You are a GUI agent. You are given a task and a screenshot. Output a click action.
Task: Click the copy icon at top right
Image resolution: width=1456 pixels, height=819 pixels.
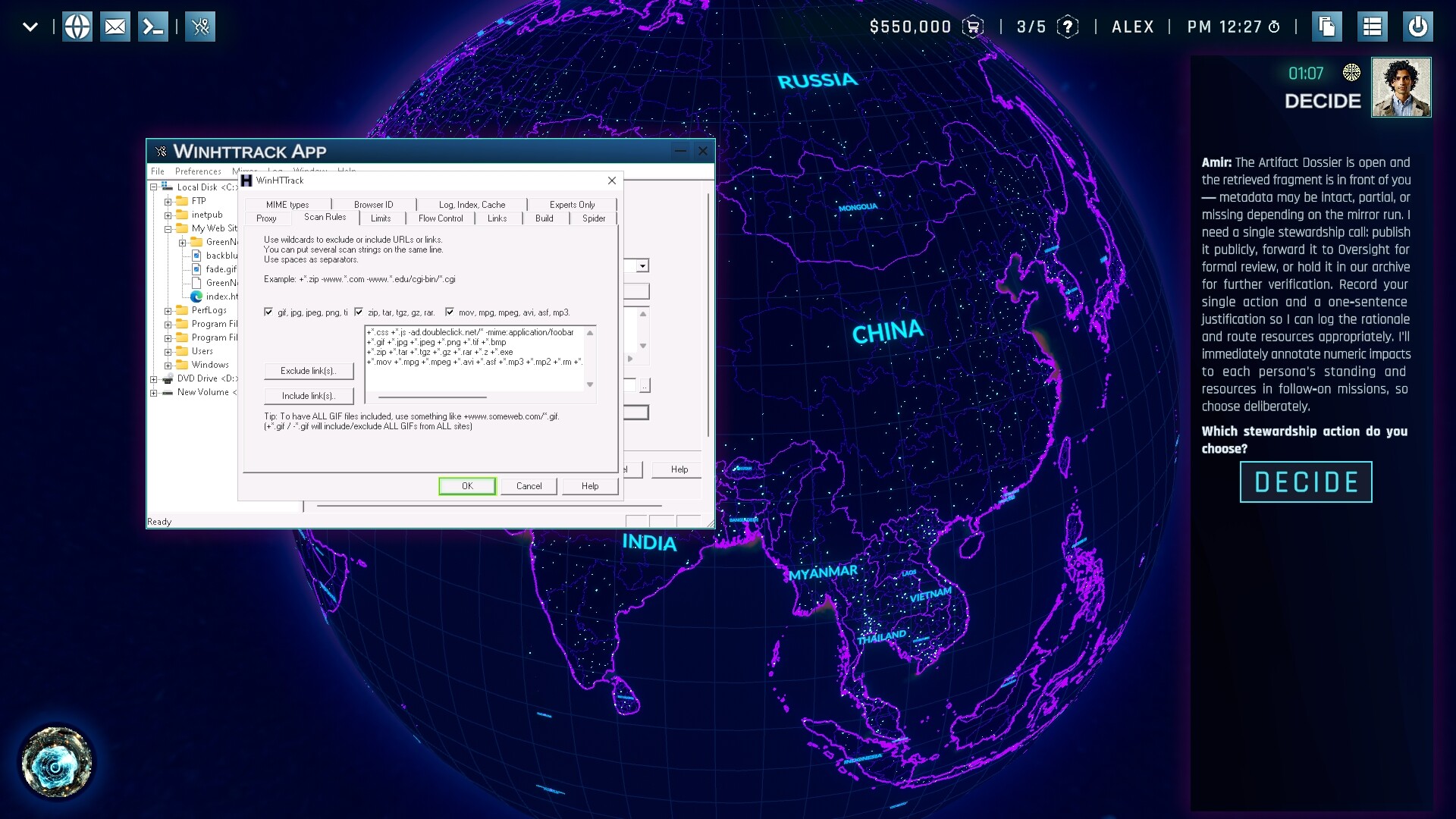1327,26
